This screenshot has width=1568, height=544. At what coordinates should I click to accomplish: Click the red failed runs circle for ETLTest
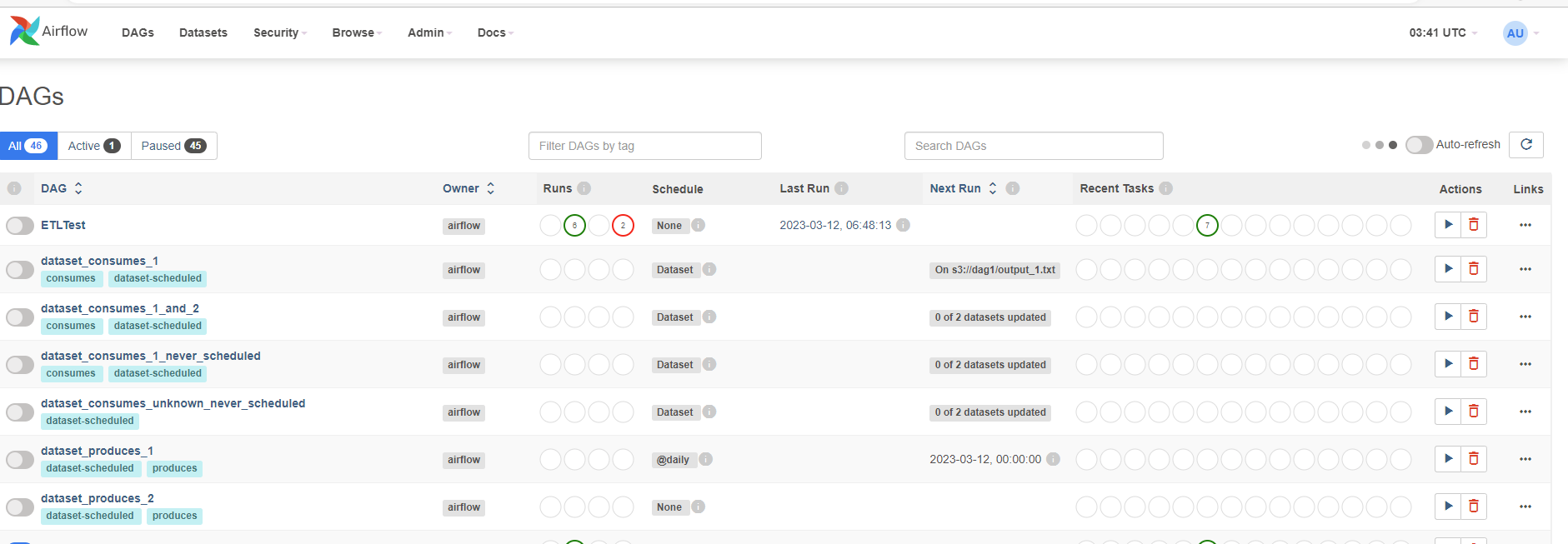pyautogui.click(x=623, y=226)
